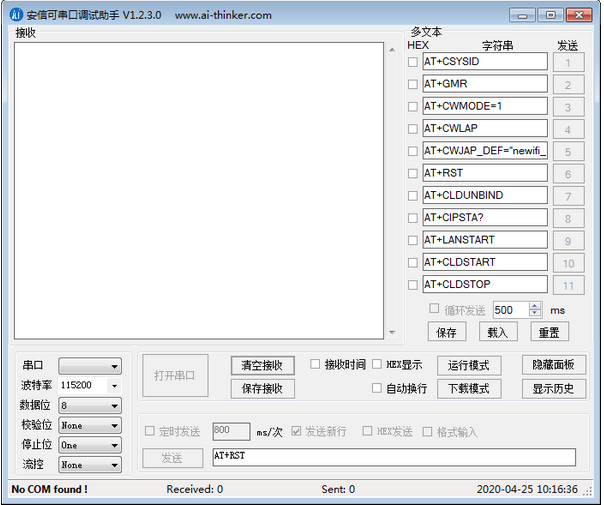The image size is (604, 505).
Task: Click the AT+CWLAP command field
Action: point(485,128)
